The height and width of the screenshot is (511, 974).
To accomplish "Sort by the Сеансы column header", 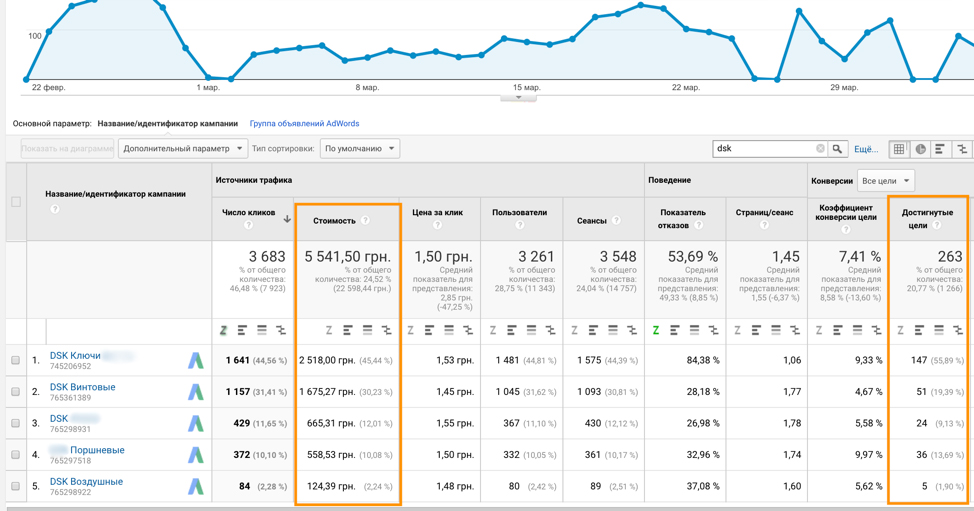I will [x=591, y=220].
